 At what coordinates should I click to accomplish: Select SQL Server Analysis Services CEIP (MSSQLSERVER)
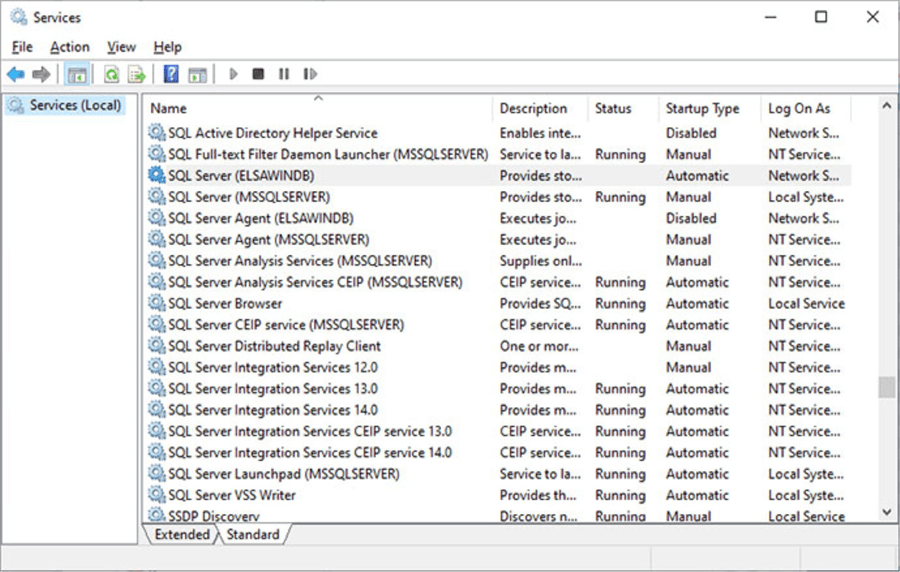(x=315, y=282)
